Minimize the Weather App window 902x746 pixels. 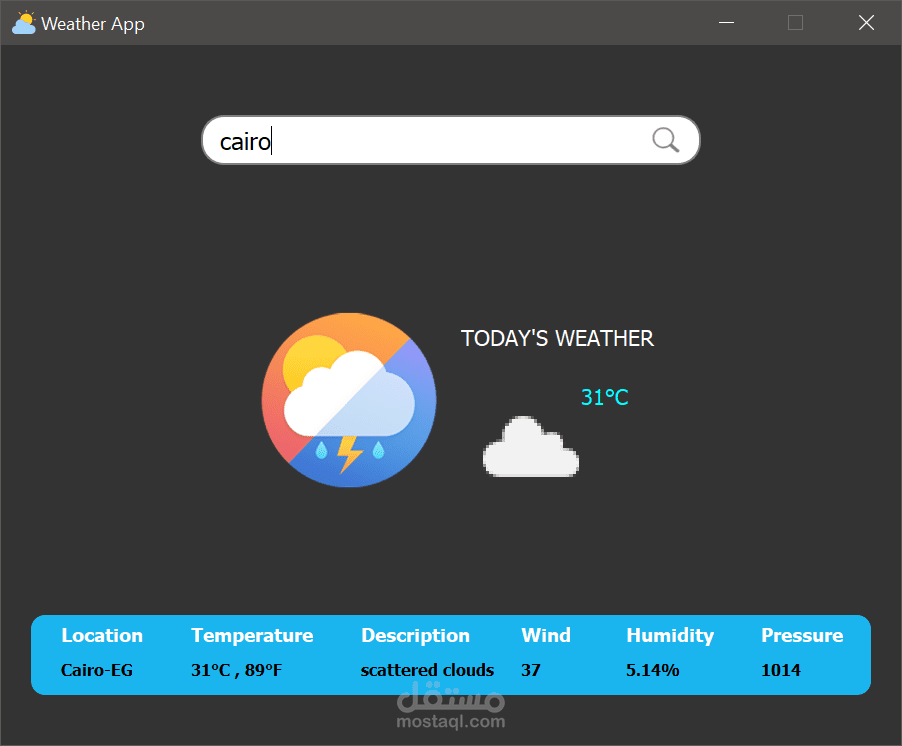click(727, 22)
